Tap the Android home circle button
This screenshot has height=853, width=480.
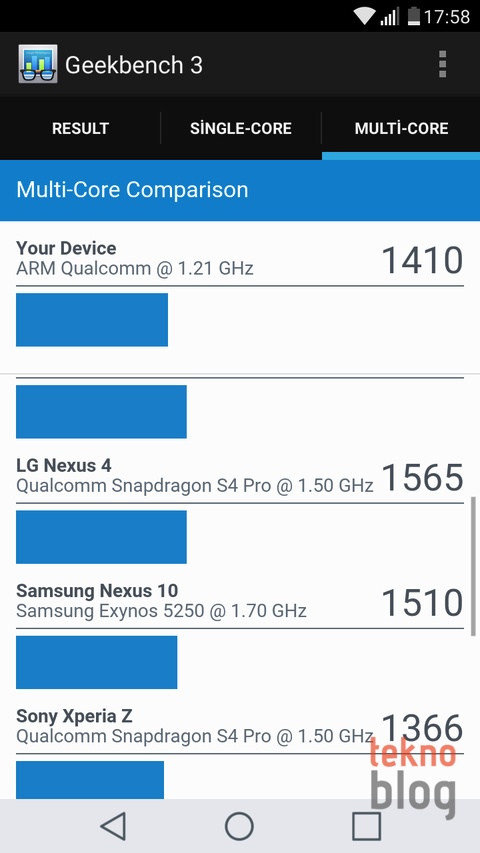pos(239,826)
